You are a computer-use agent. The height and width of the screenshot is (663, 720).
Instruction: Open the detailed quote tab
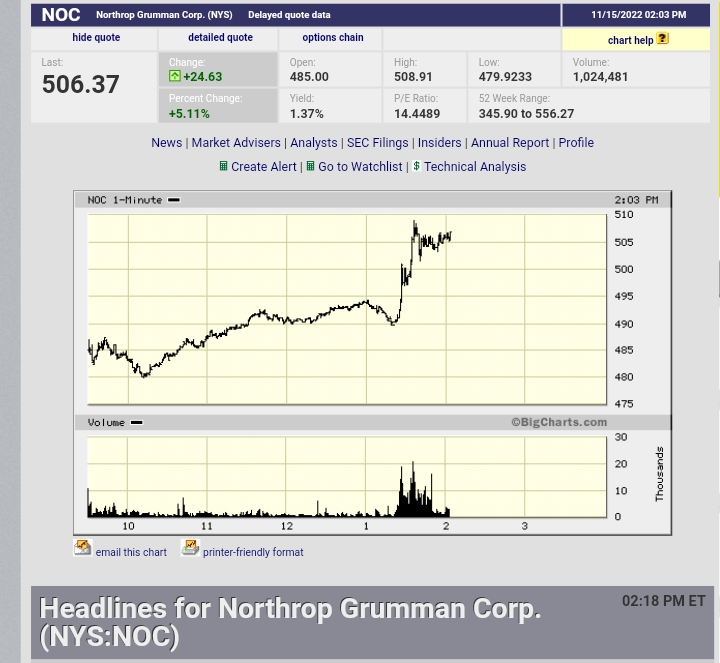tap(220, 37)
